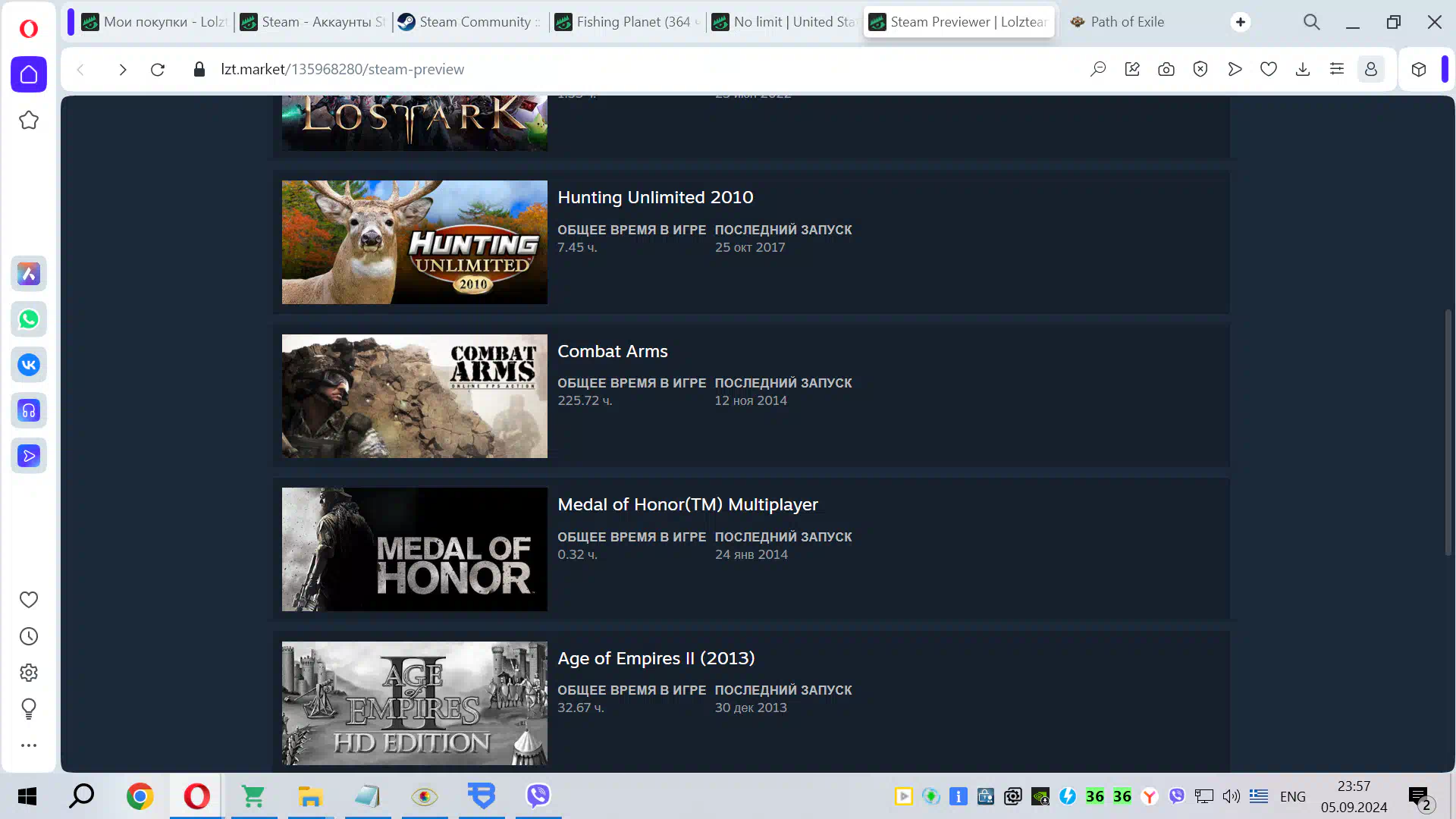Open Windows taskbar search
This screenshot has width=1456, height=819.
click(81, 796)
